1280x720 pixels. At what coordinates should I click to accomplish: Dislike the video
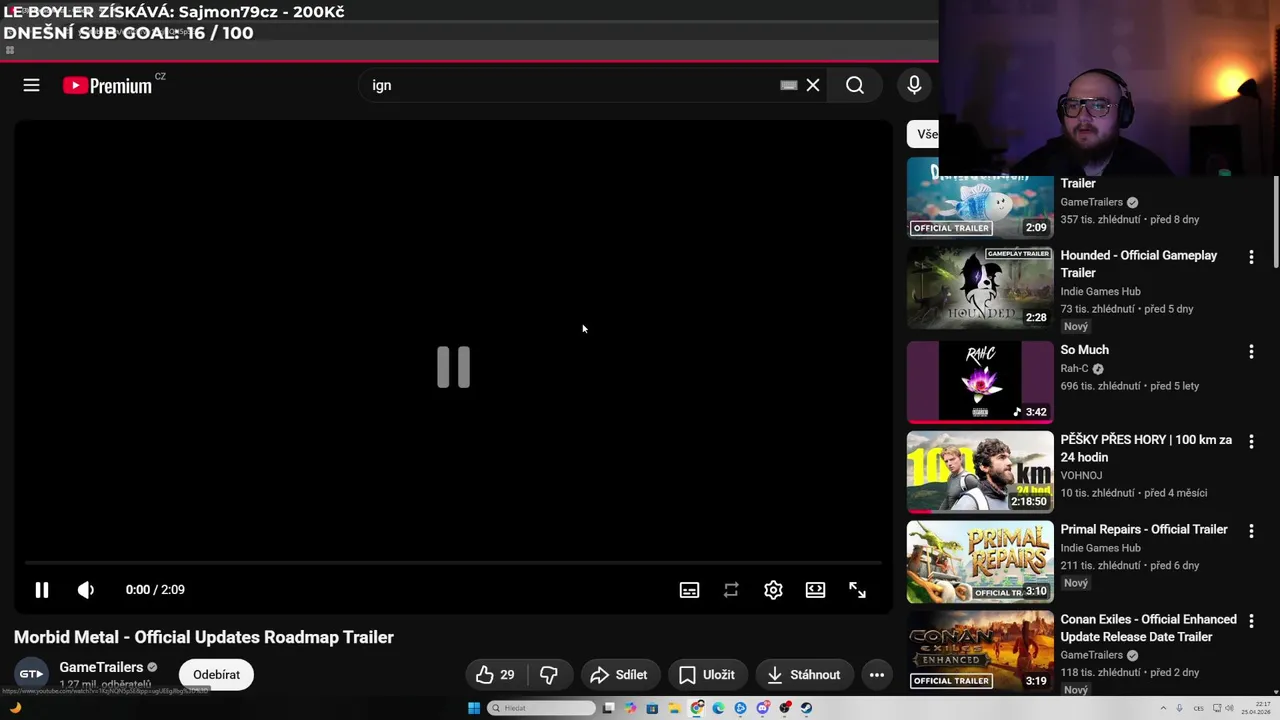[x=549, y=675]
